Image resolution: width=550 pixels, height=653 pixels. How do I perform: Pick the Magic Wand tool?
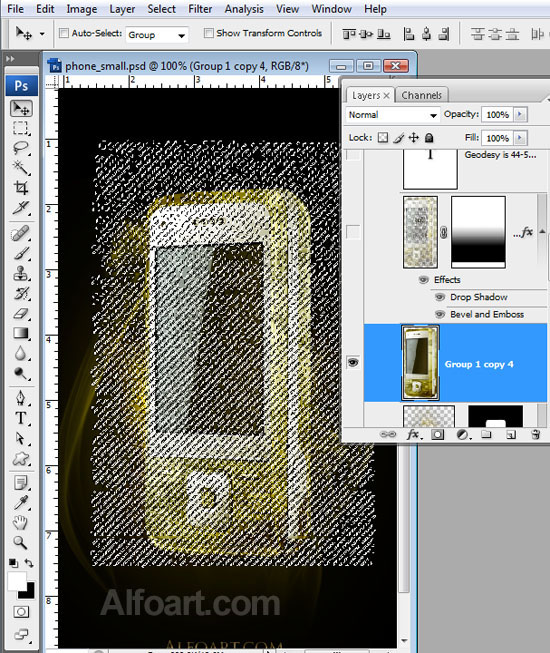tap(20, 168)
